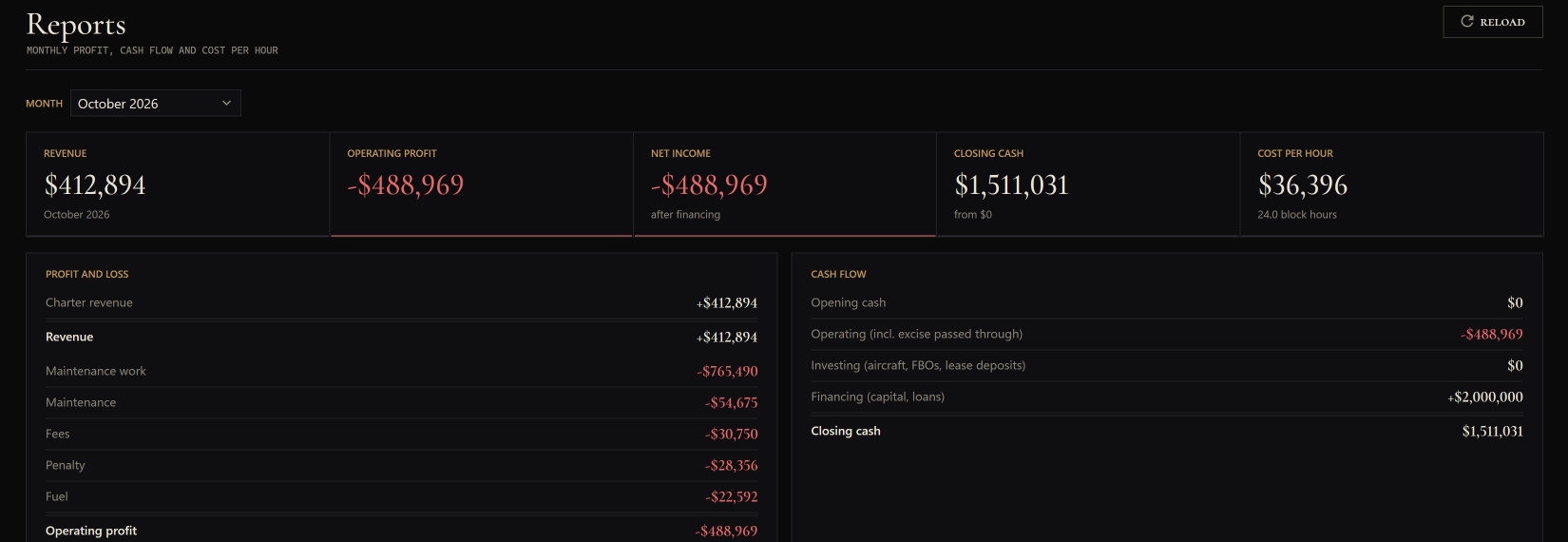1568x542 pixels.
Task: Select the Net Income card value
Action: [709, 184]
